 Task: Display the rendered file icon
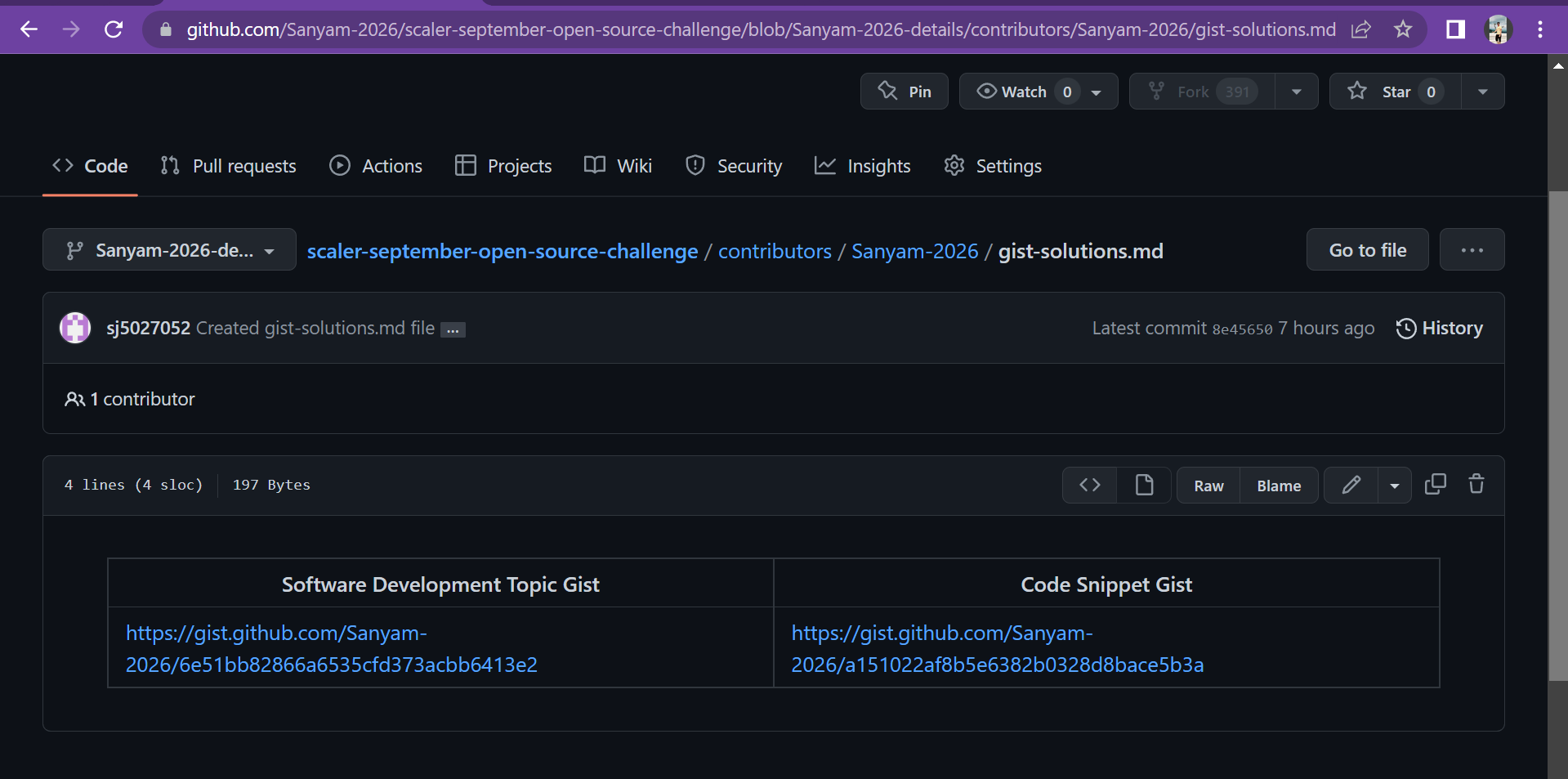point(1143,485)
